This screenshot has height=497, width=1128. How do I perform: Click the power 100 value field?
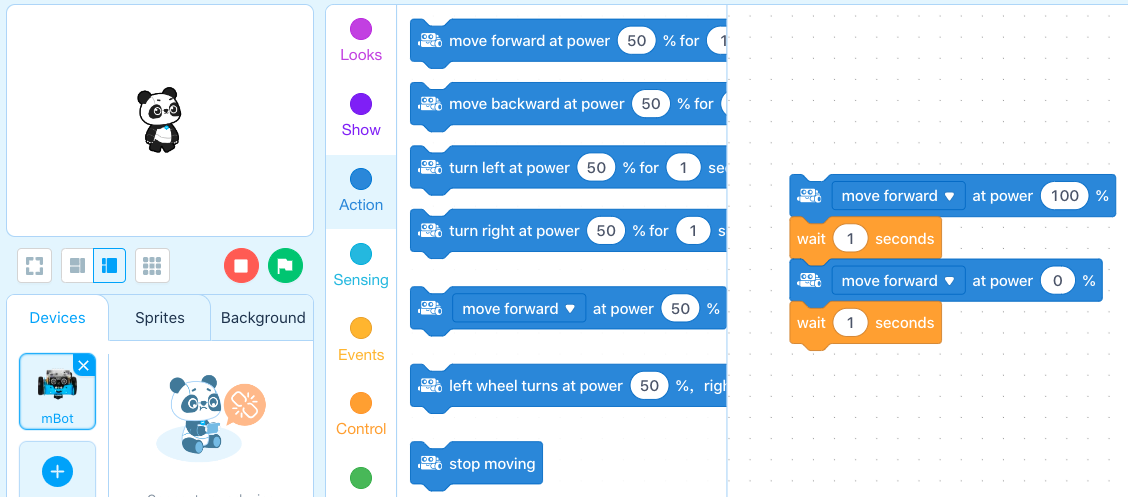1065,196
